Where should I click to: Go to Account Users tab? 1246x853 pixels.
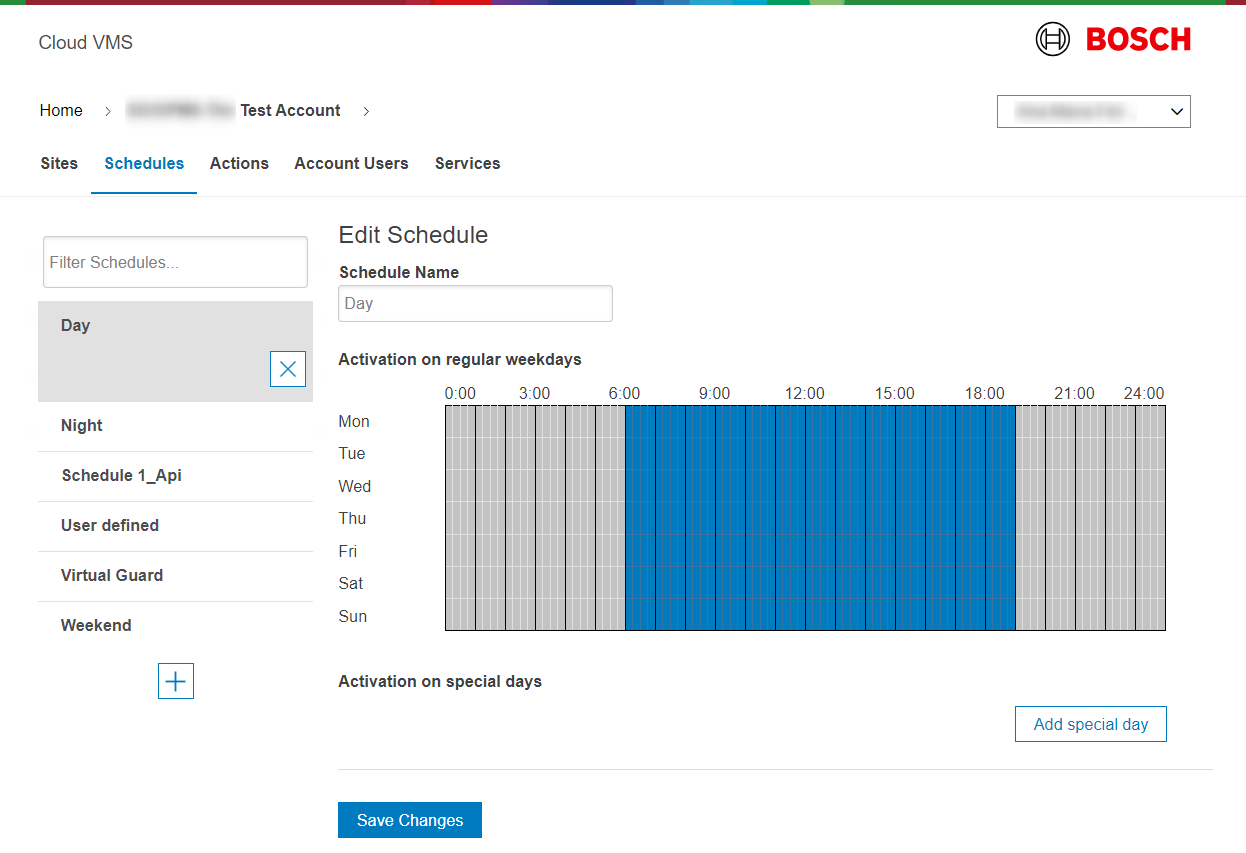pyautogui.click(x=351, y=164)
